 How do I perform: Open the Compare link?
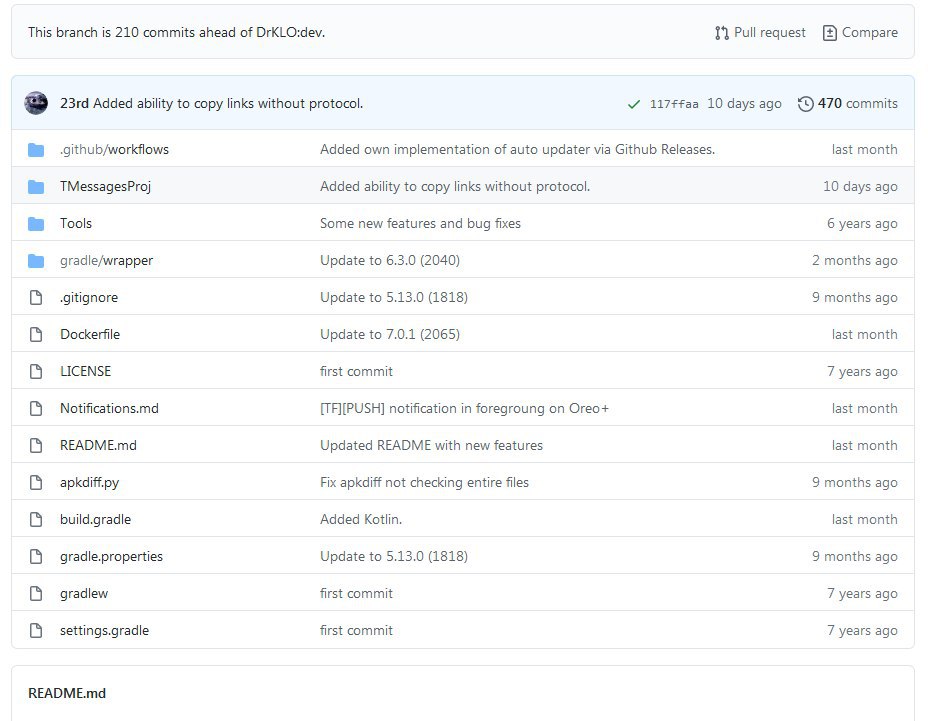(869, 33)
